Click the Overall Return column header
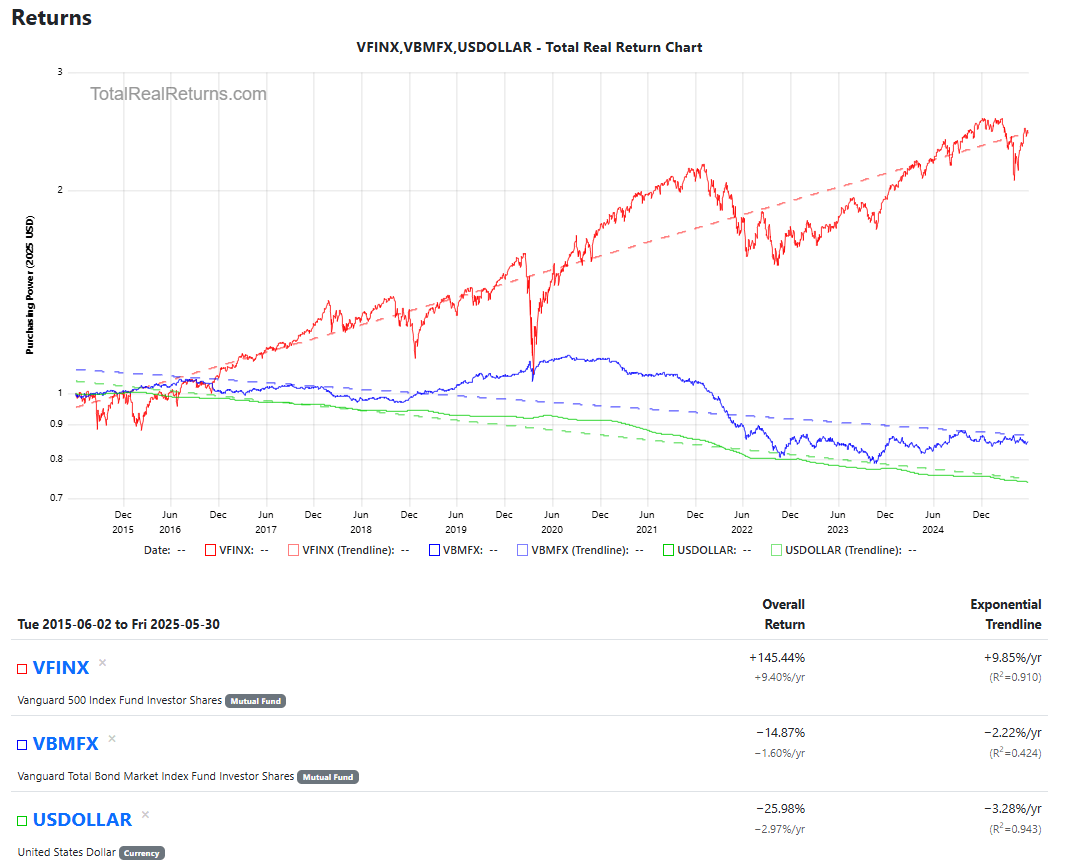This screenshot has width=1068, height=864. tap(783, 615)
